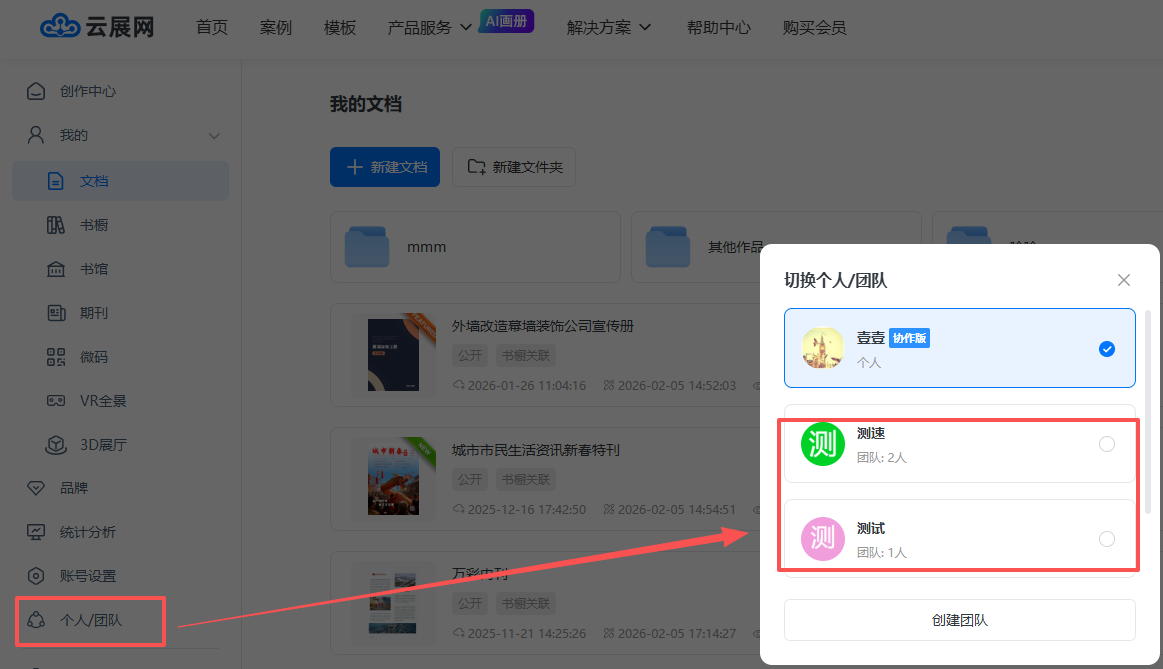Select the 测速 team radio button

1106,444
